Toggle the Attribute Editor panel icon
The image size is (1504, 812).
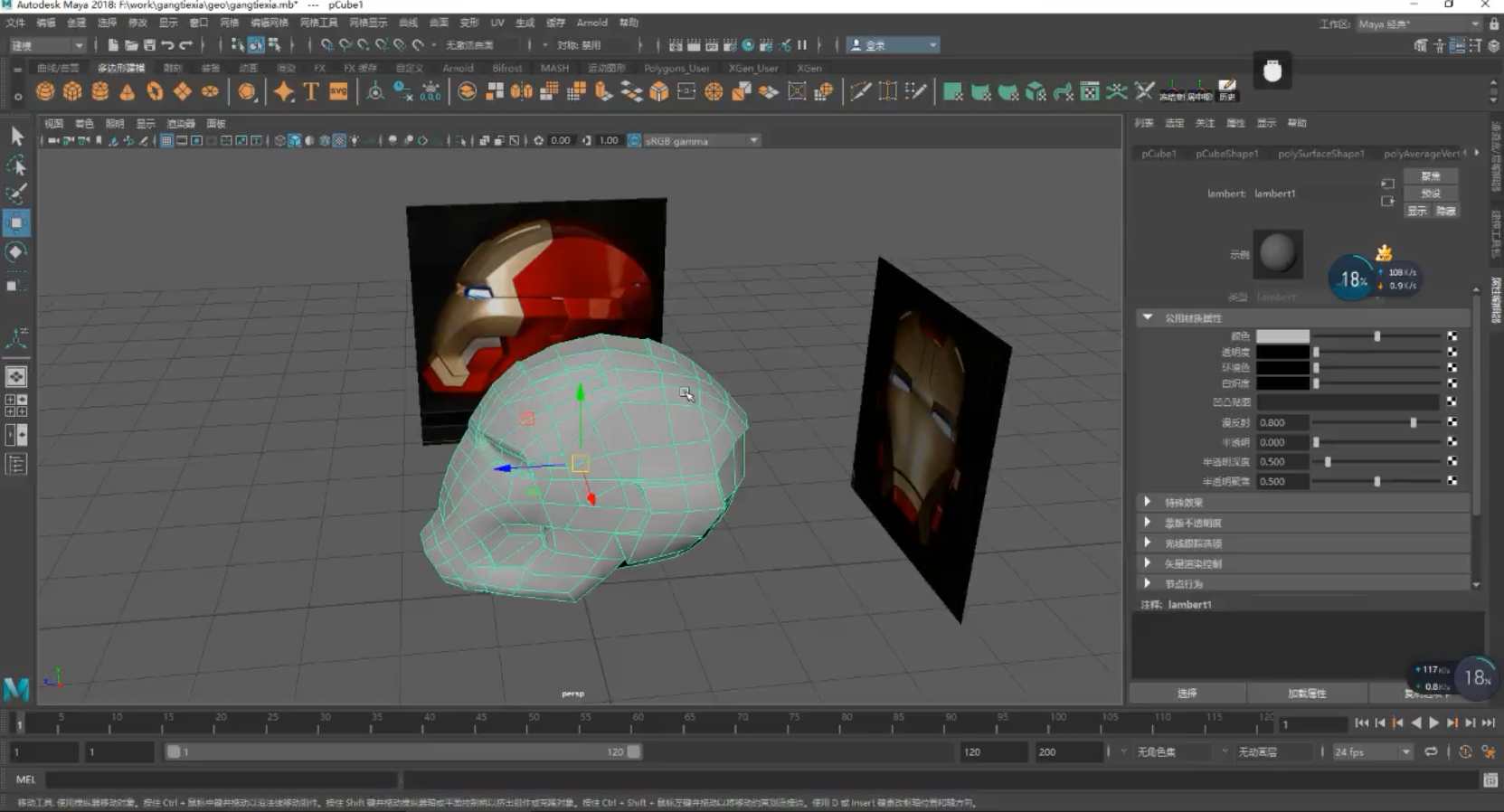pos(1457,45)
